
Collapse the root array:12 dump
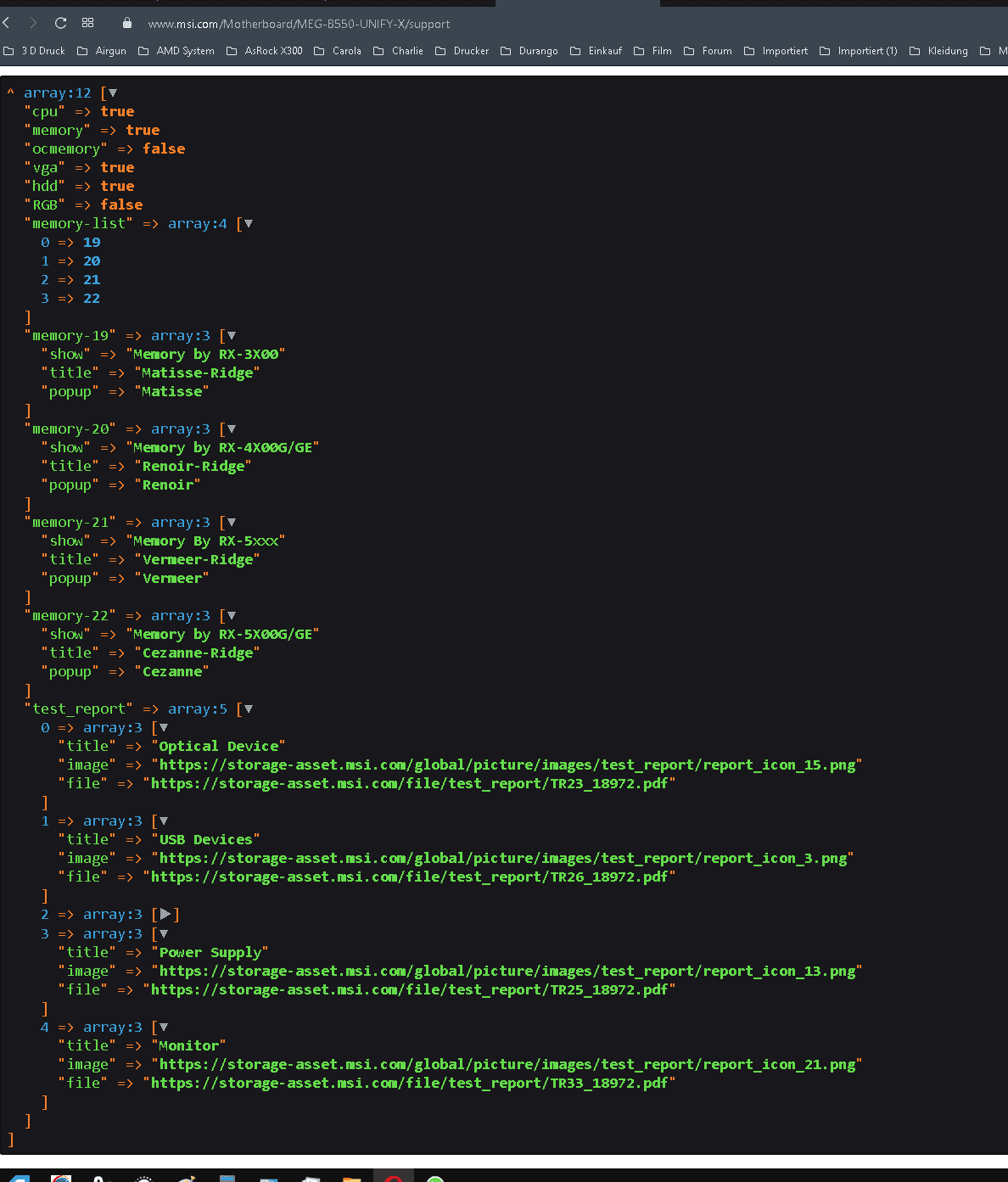pos(113,92)
